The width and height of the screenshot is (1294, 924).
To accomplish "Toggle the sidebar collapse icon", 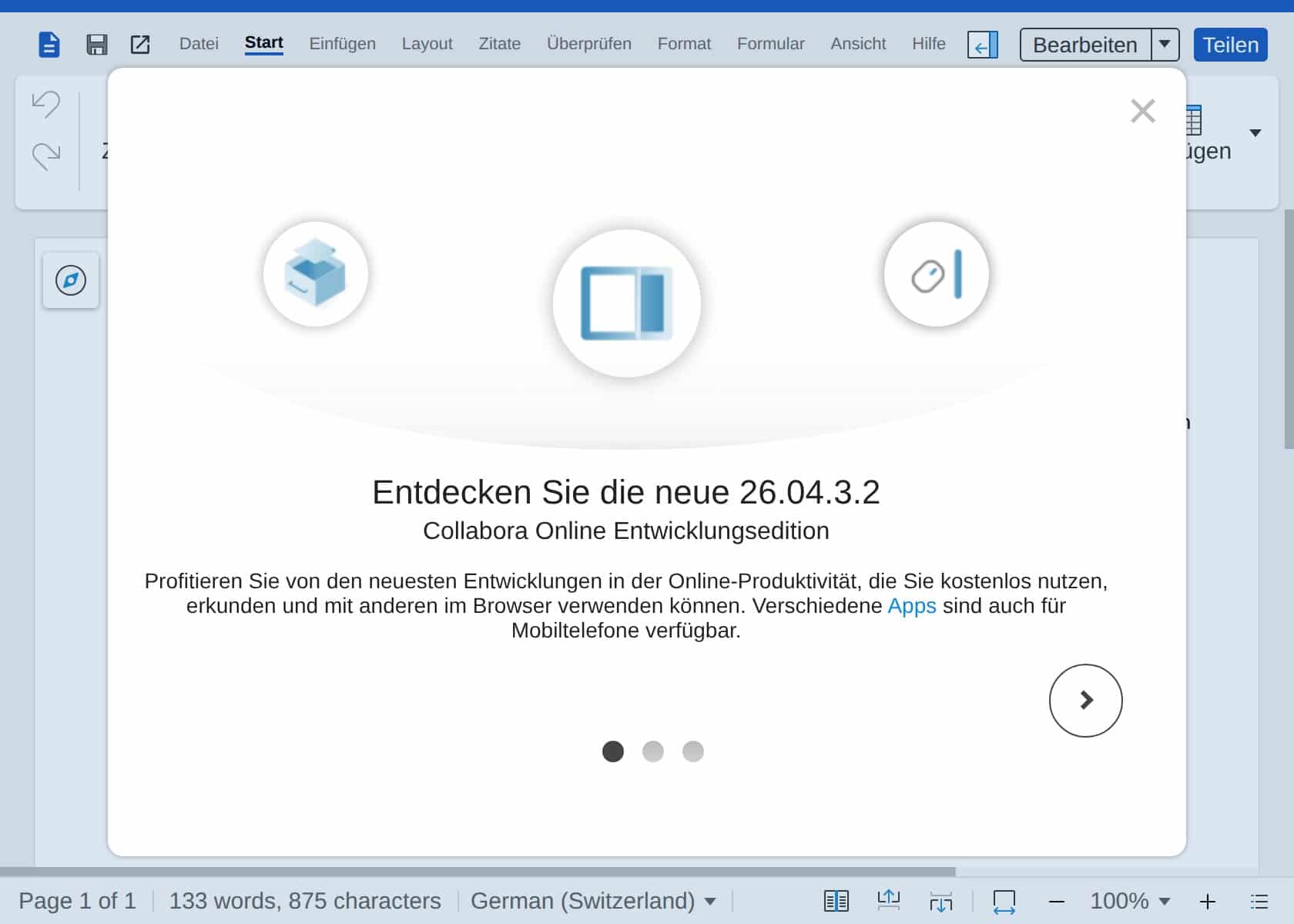I will 983,45.
